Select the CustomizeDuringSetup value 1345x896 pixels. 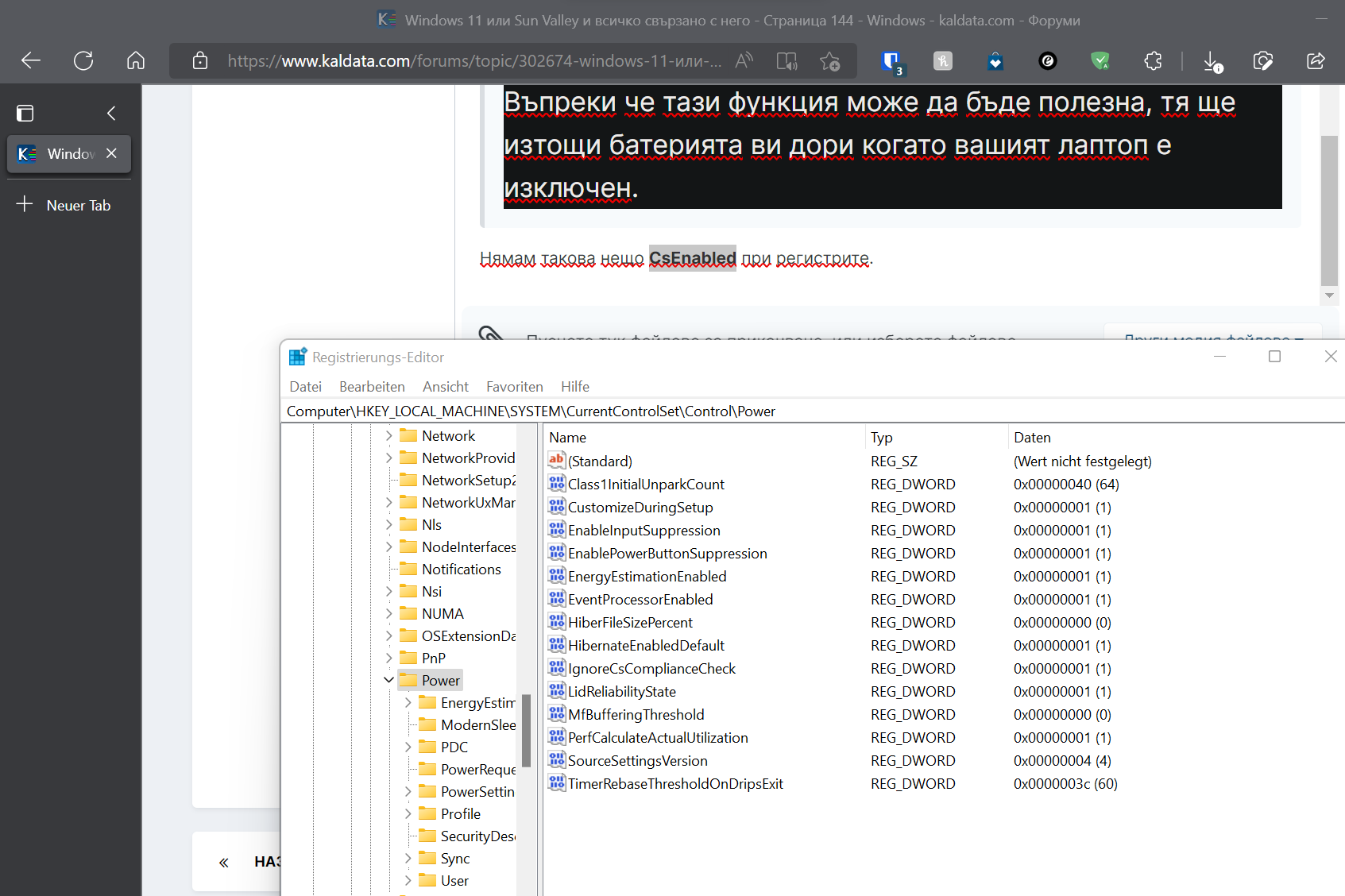640,508
